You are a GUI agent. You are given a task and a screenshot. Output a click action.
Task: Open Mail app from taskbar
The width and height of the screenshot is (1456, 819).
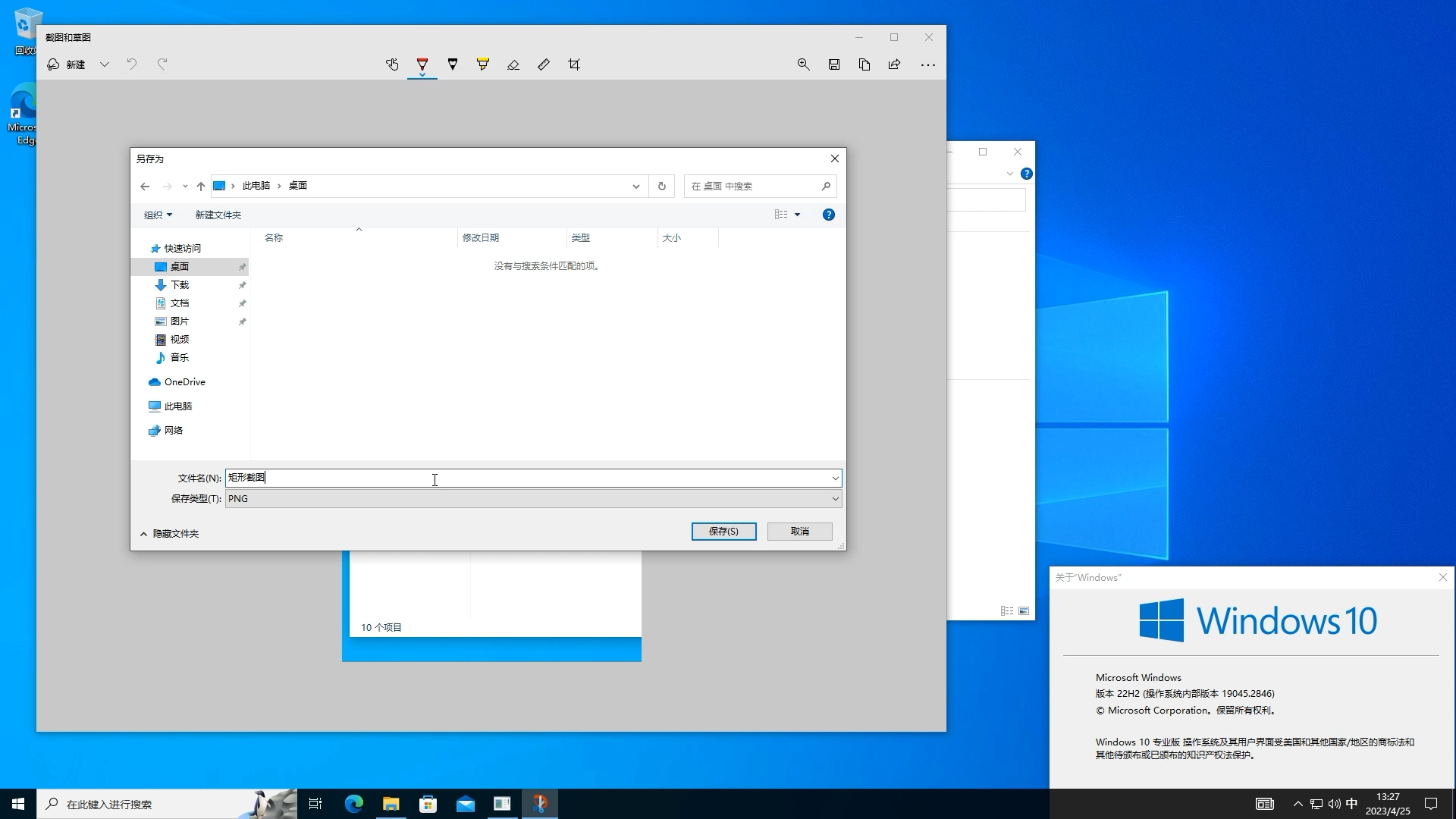pyautogui.click(x=466, y=804)
